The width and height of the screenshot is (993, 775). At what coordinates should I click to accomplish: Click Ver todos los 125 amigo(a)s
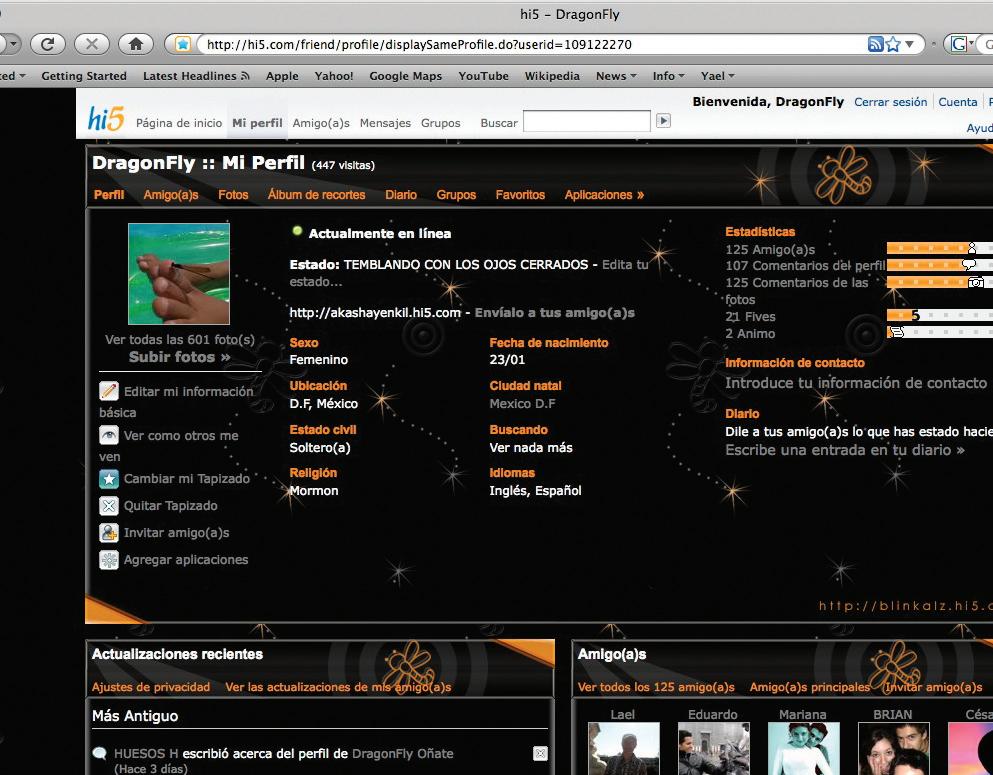656,687
